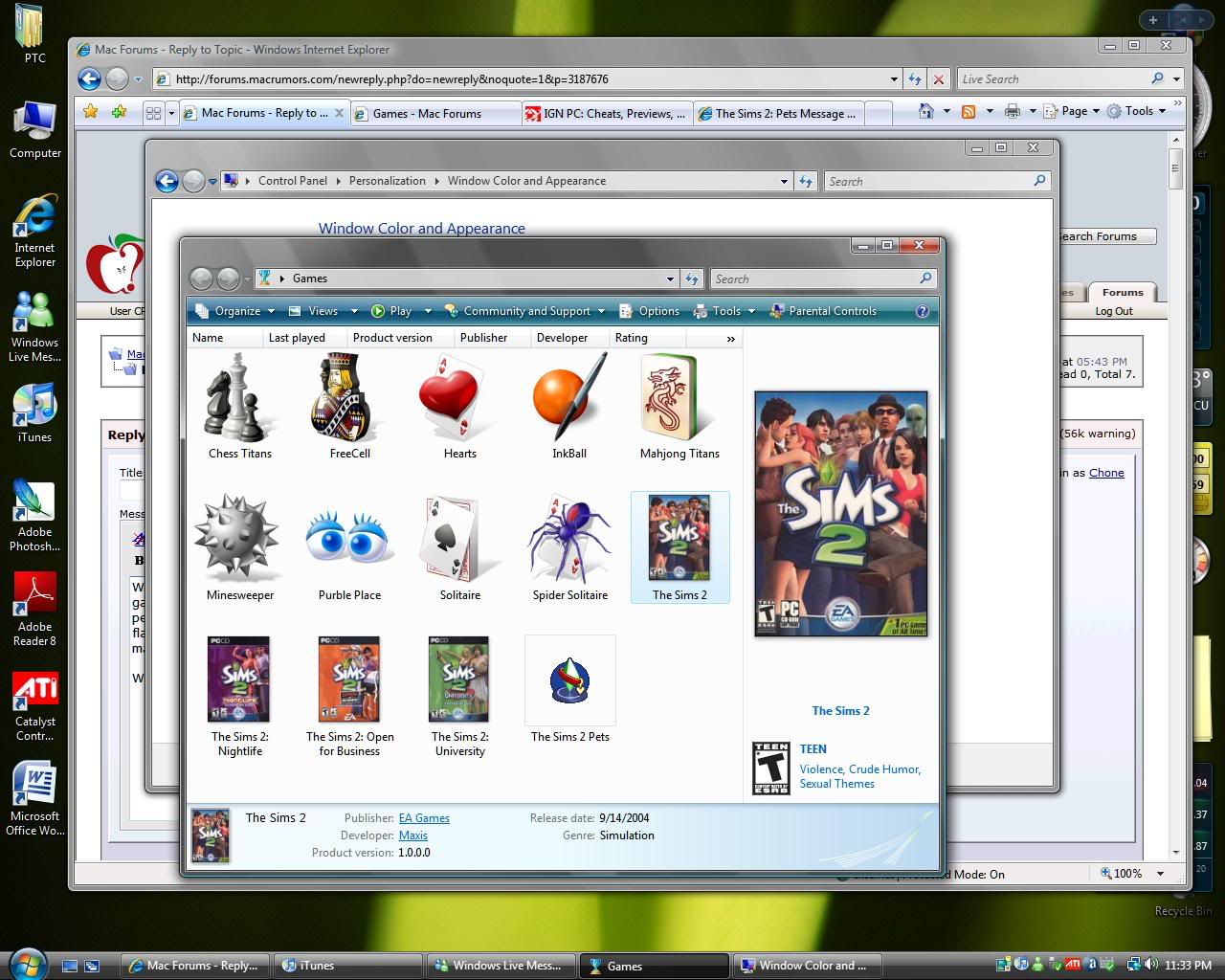Click the Internet Explorer Home icon
1225x980 pixels.
coord(925,111)
